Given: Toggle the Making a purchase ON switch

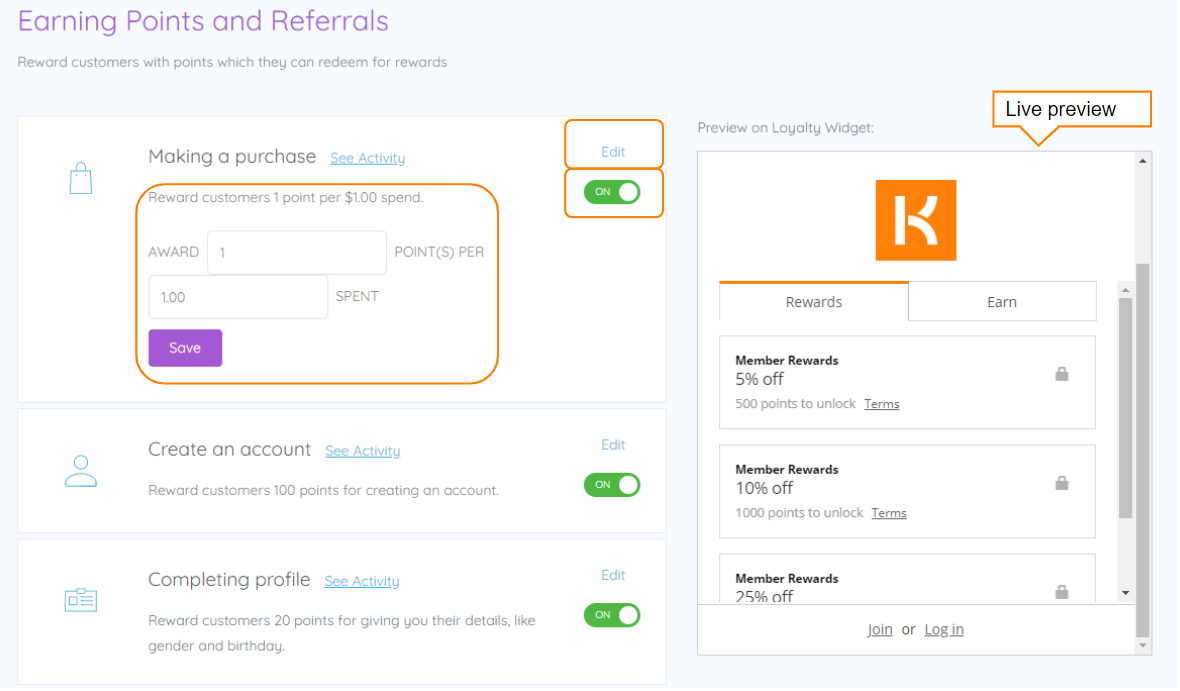Looking at the screenshot, I should pos(612,192).
